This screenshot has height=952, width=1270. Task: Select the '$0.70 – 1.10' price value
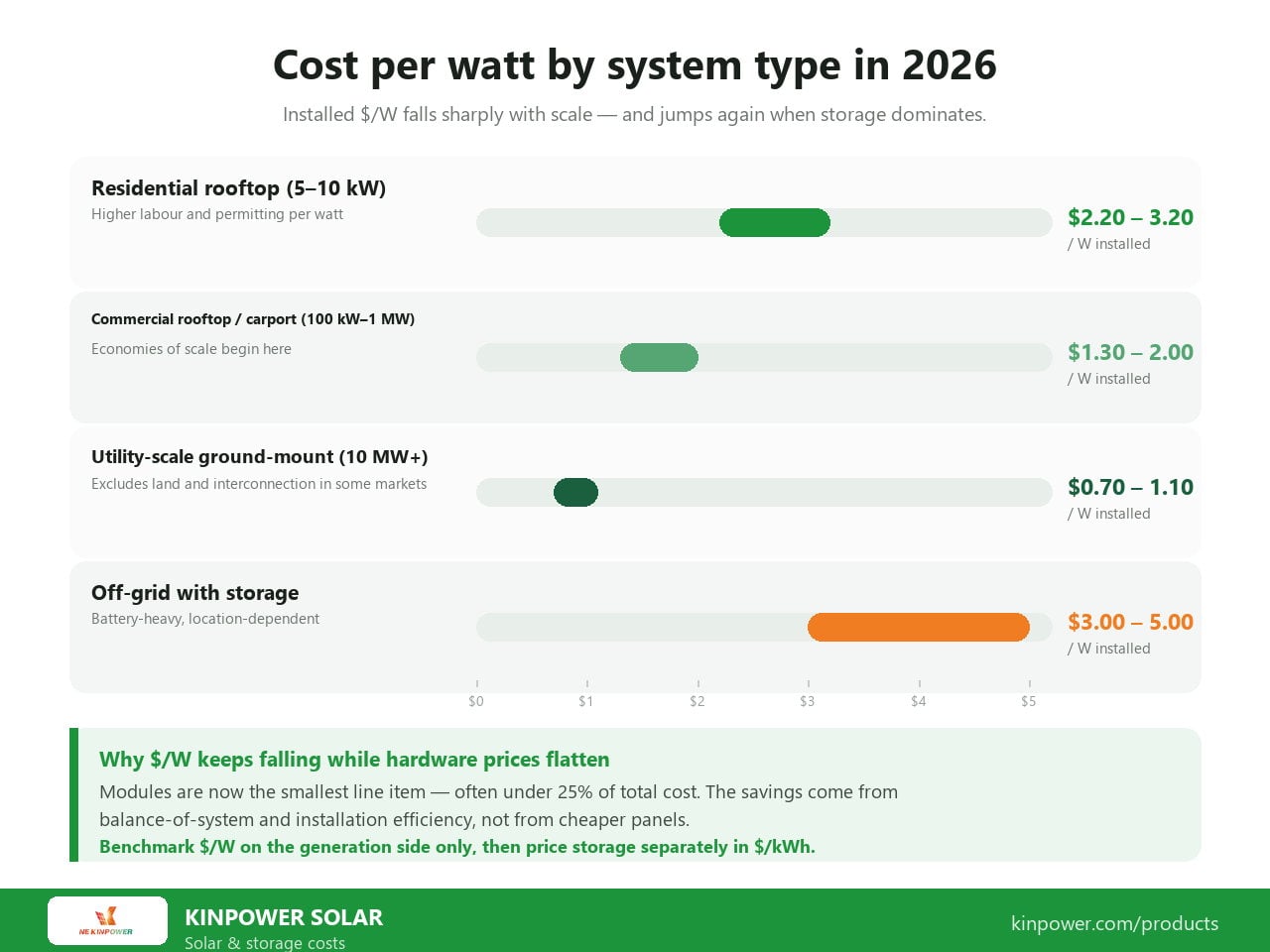(1130, 487)
